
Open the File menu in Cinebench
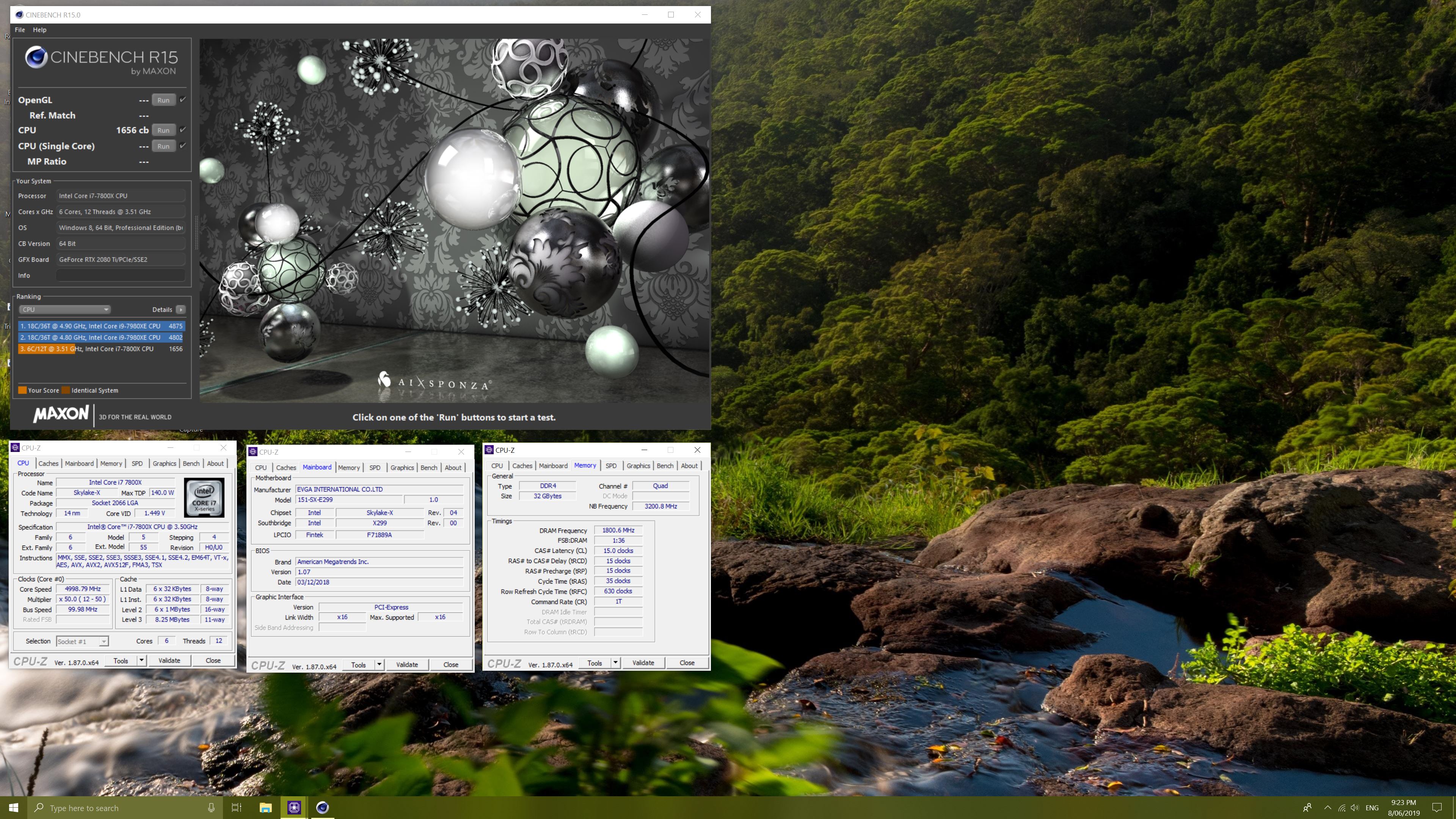click(20, 30)
